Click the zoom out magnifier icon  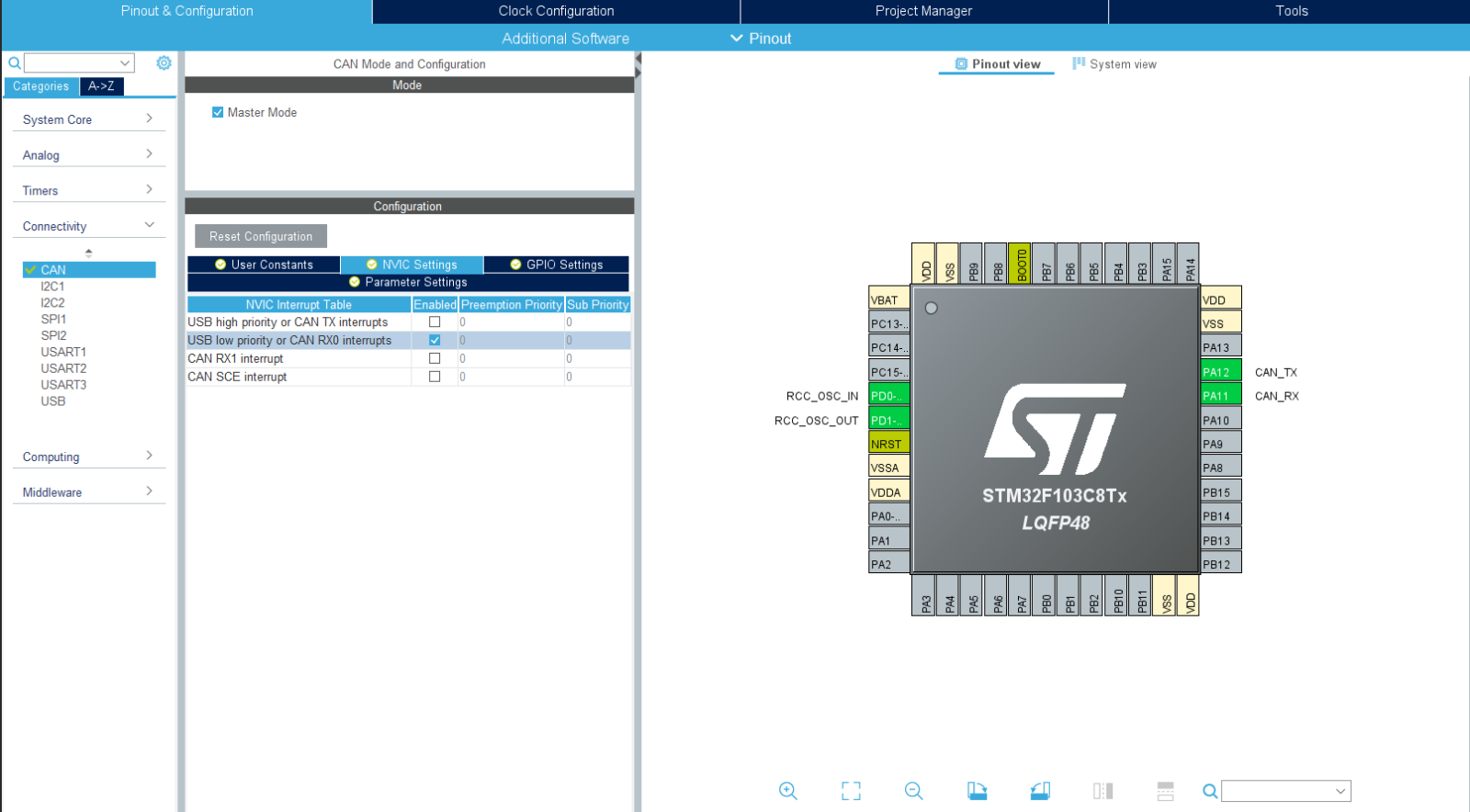pos(913,791)
